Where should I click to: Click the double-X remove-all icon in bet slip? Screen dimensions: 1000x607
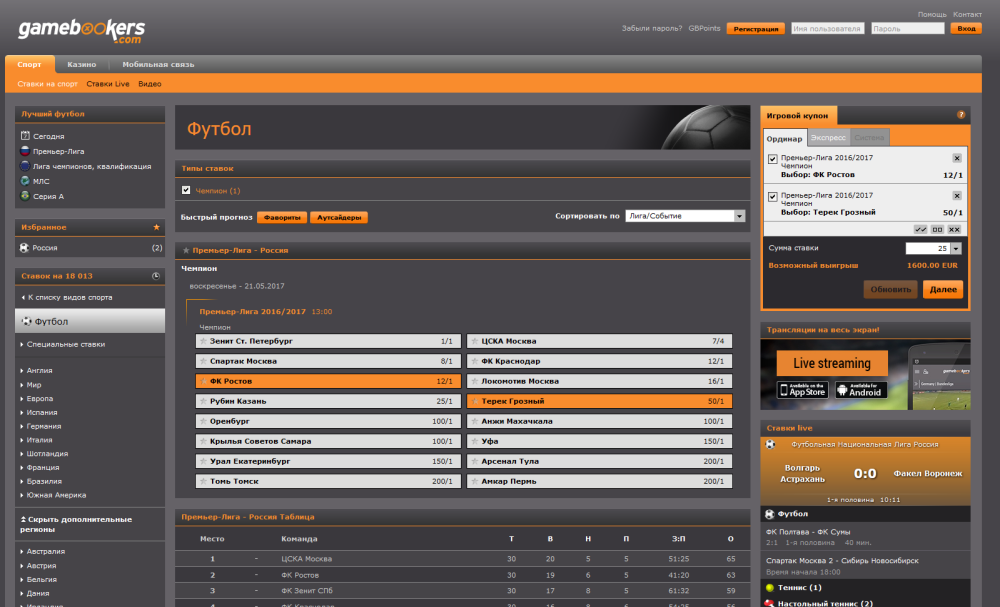(954, 230)
